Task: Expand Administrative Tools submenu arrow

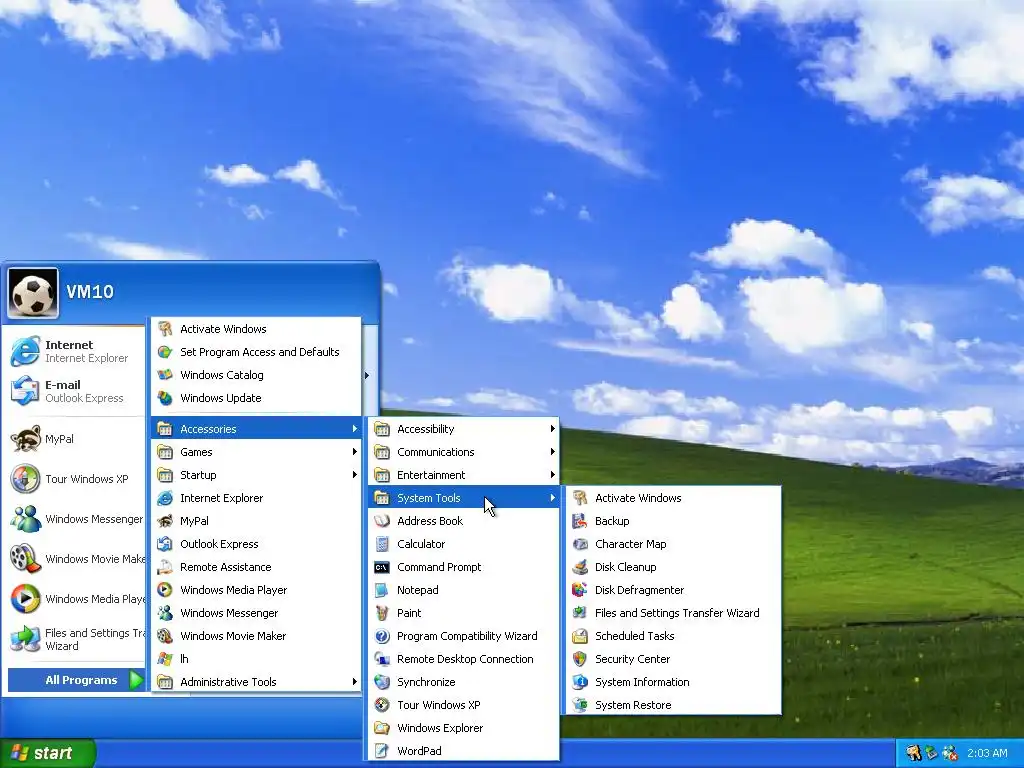Action: (355, 682)
